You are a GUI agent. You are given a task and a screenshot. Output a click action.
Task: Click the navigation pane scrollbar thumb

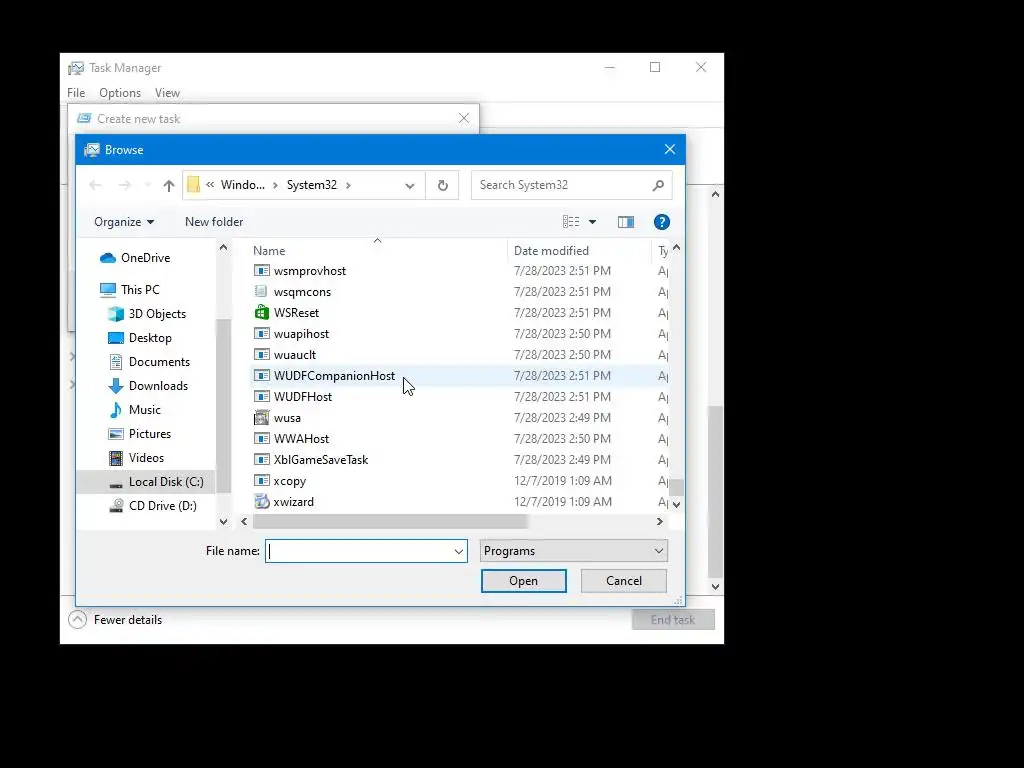pyautogui.click(x=223, y=406)
